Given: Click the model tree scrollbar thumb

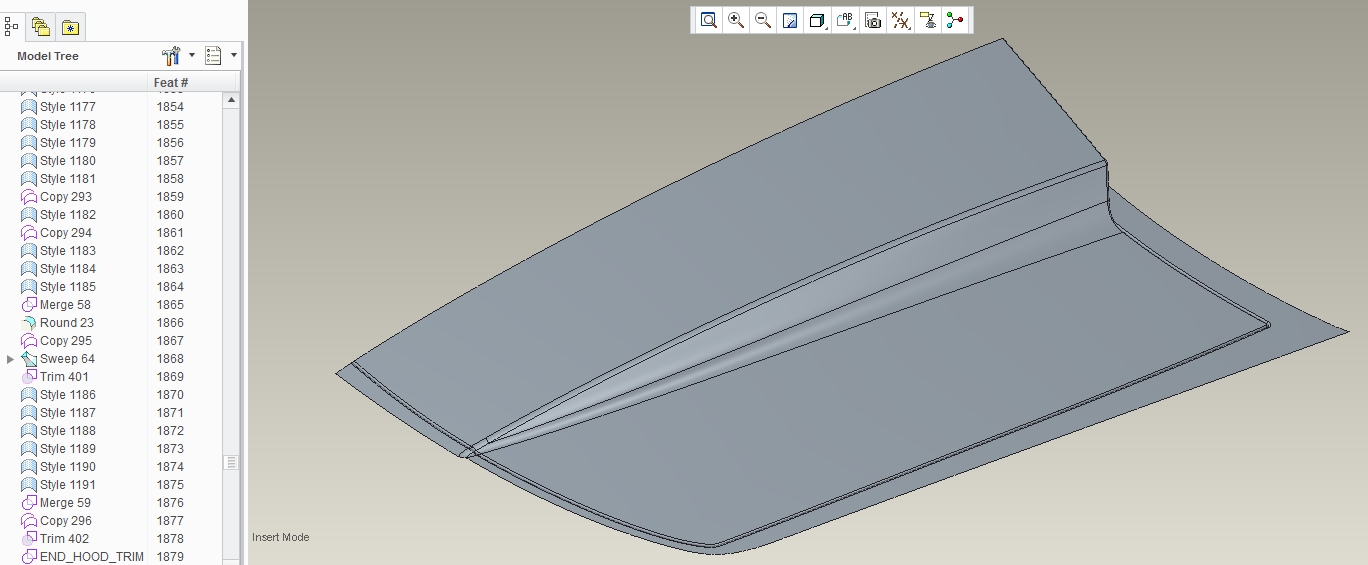Looking at the screenshot, I should coord(232,462).
